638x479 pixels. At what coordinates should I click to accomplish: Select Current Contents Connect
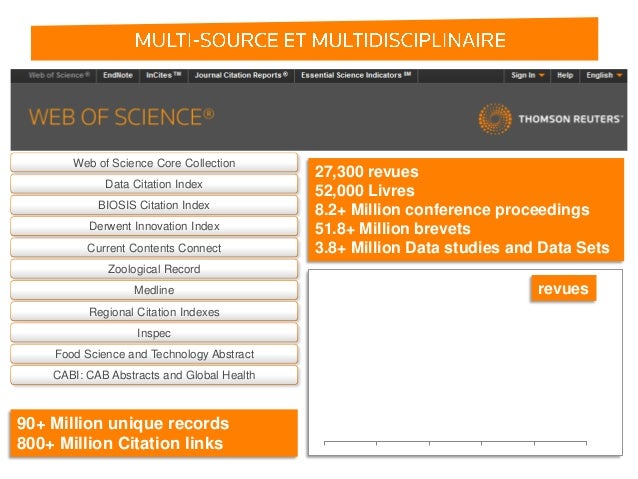click(x=154, y=248)
